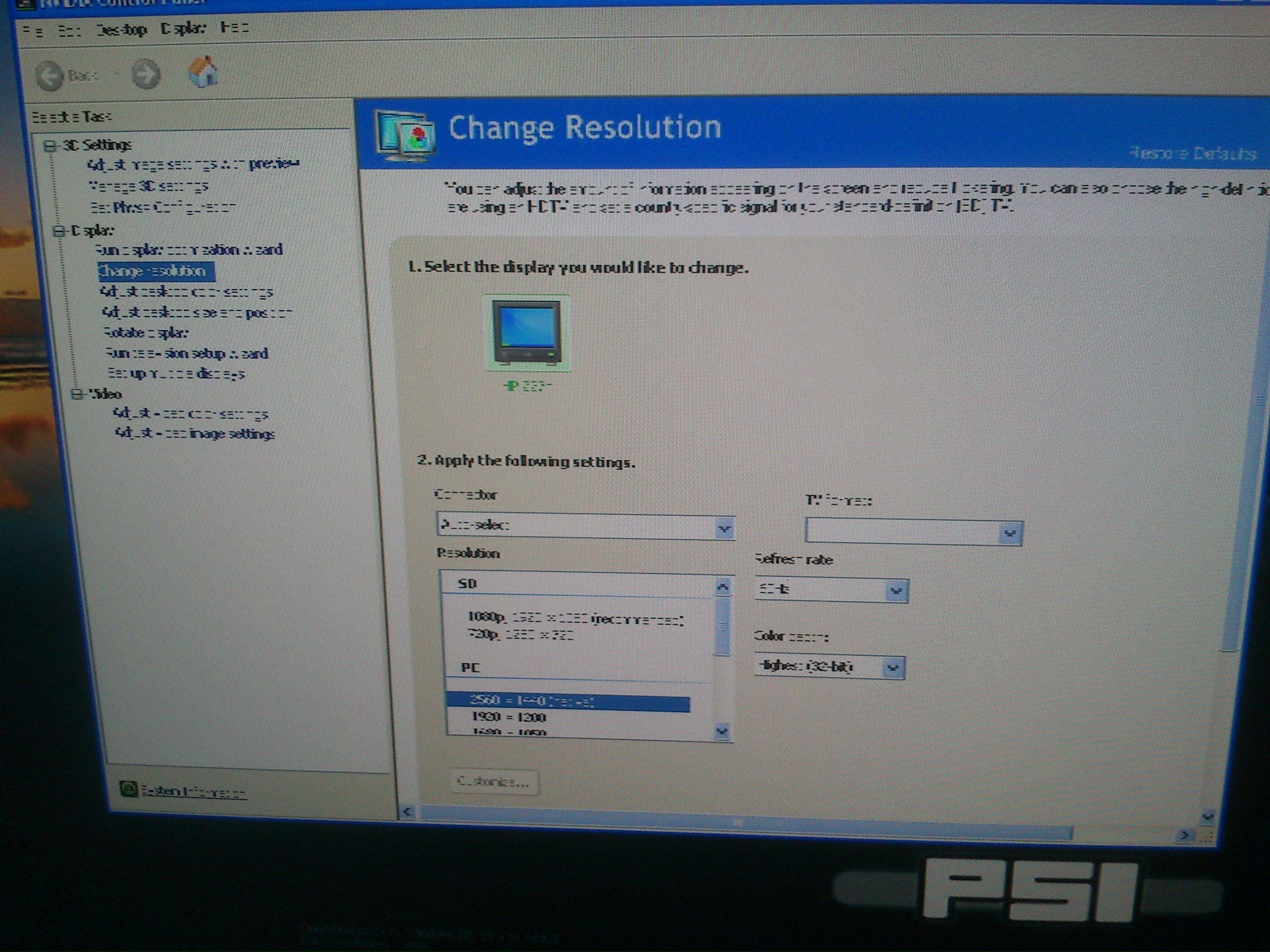Viewport: 1270px width, 952px height.
Task: Click the Forward arrow icon
Action: click(146, 74)
